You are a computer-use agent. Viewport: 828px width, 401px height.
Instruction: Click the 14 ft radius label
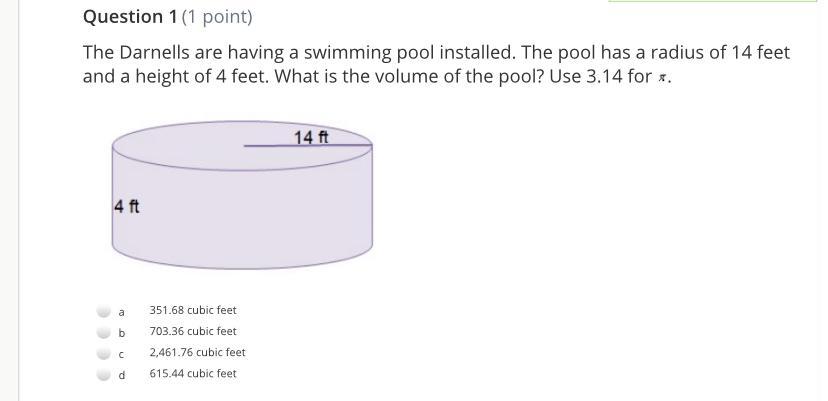click(311, 137)
